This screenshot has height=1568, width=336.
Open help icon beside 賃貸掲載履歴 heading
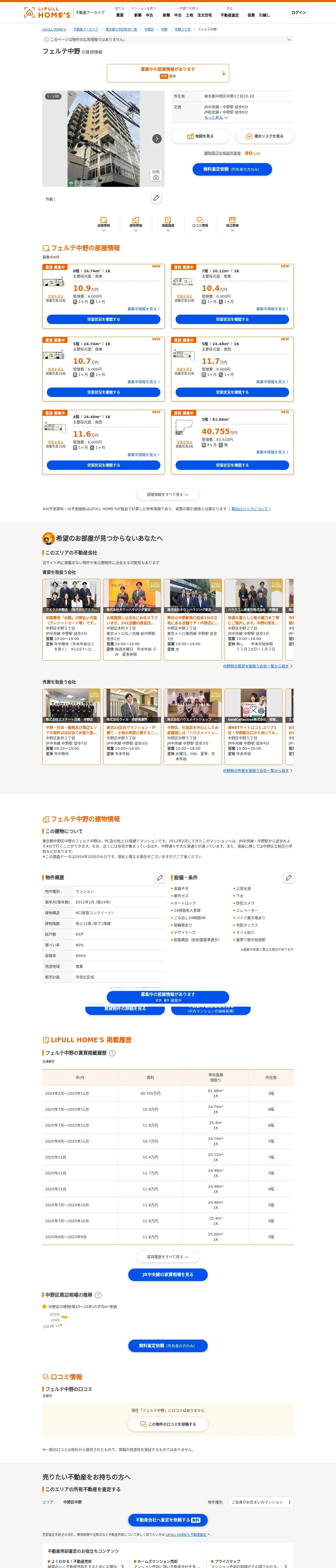pos(112,1053)
